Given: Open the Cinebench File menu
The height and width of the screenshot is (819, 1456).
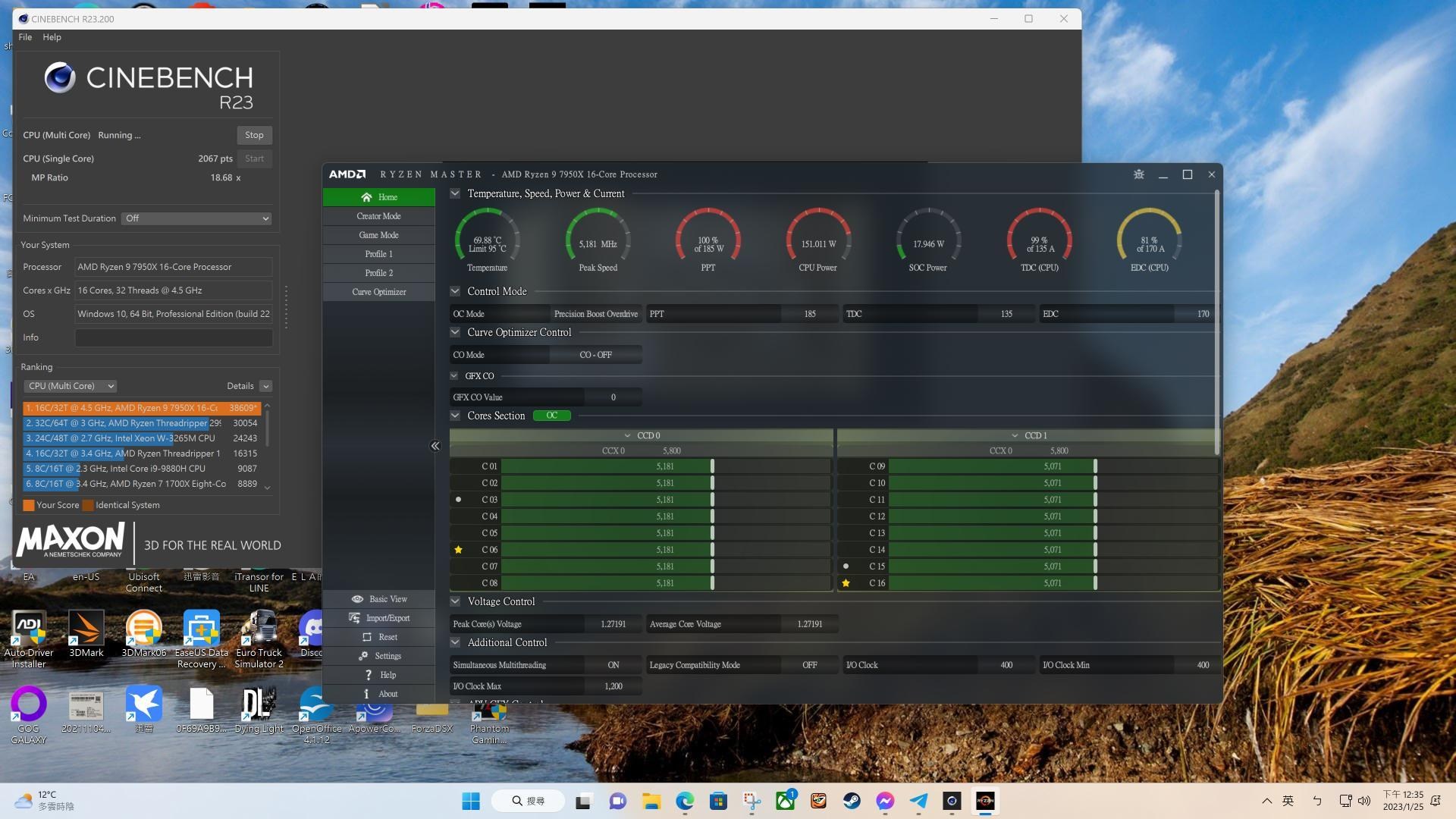Looking at the screenshot, I should [25, 37].
